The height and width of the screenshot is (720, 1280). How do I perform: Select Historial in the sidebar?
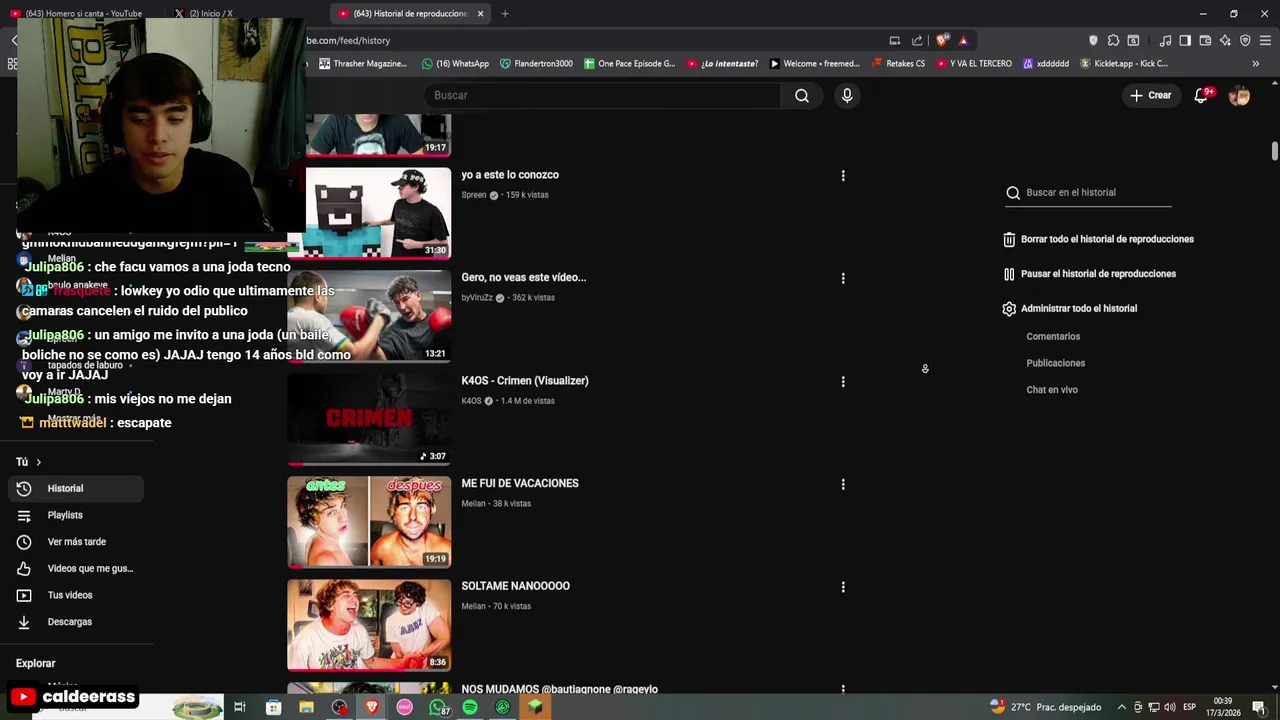point(76,488)
